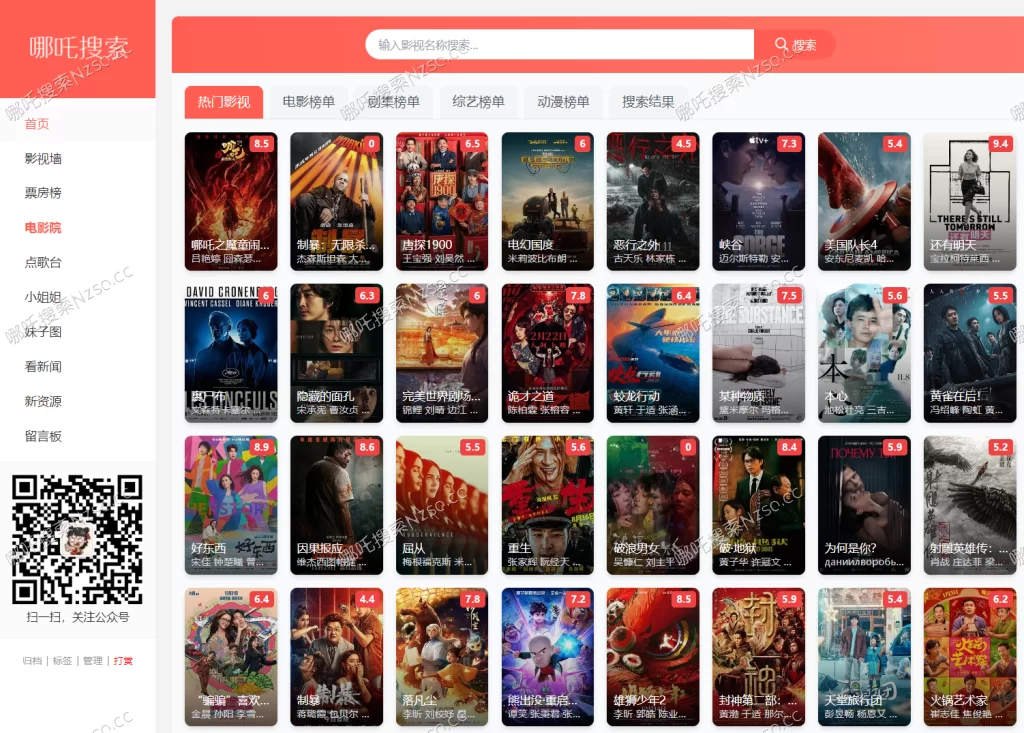Click the QR code image
Screen dimensions: 1024x733
click(x=77, y=539)
